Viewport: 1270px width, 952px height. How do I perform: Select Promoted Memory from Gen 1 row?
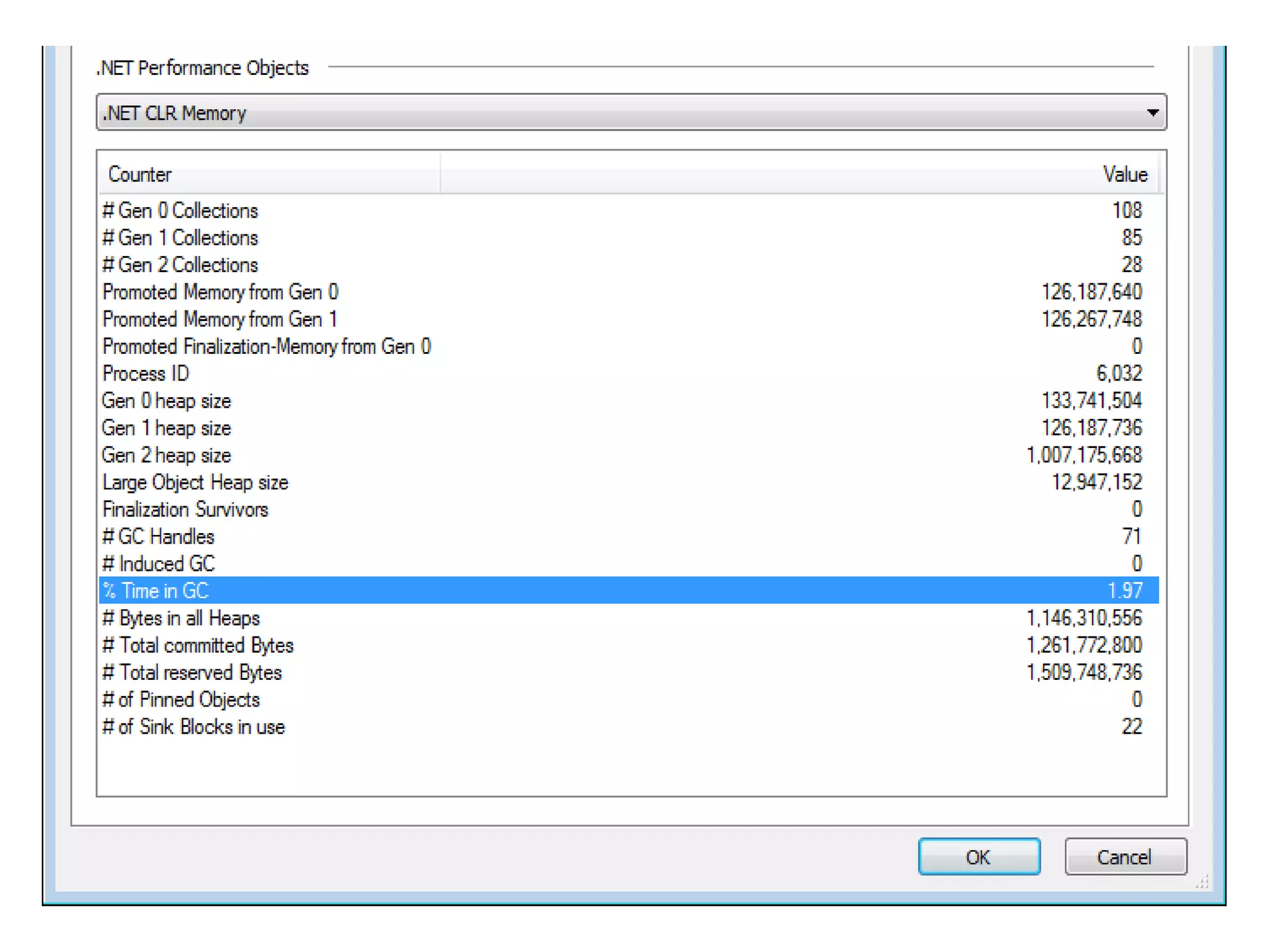pos(220,319)
